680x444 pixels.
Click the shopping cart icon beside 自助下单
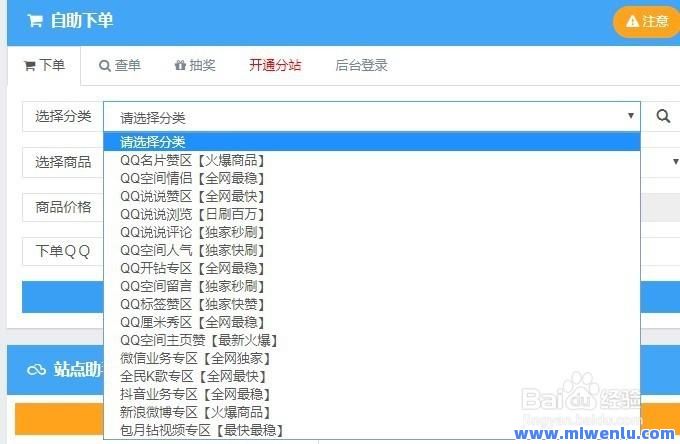(x=35, y=21)
